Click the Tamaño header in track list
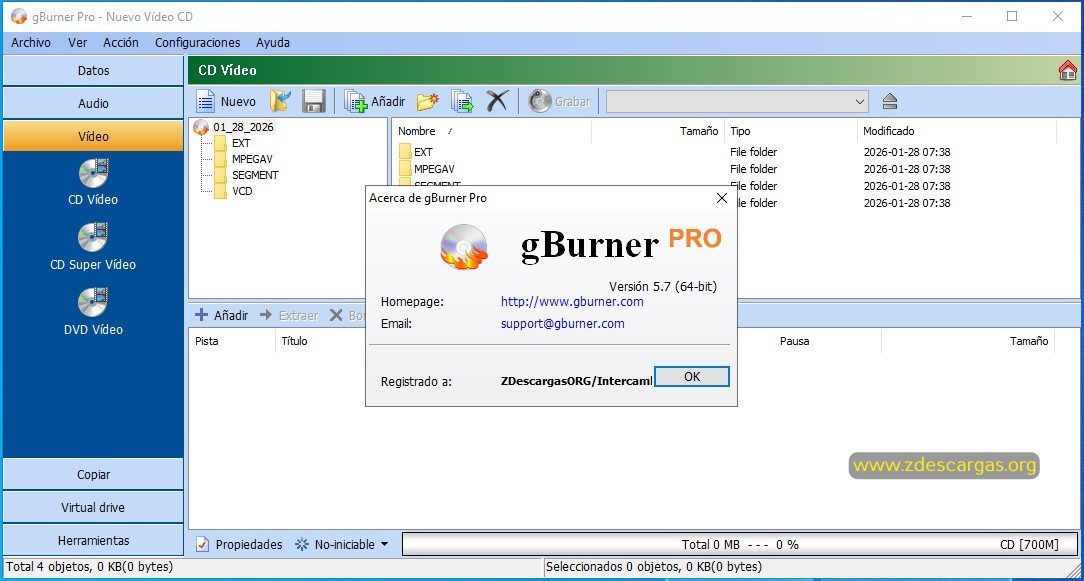The image size is (1084, 581). 968,341
